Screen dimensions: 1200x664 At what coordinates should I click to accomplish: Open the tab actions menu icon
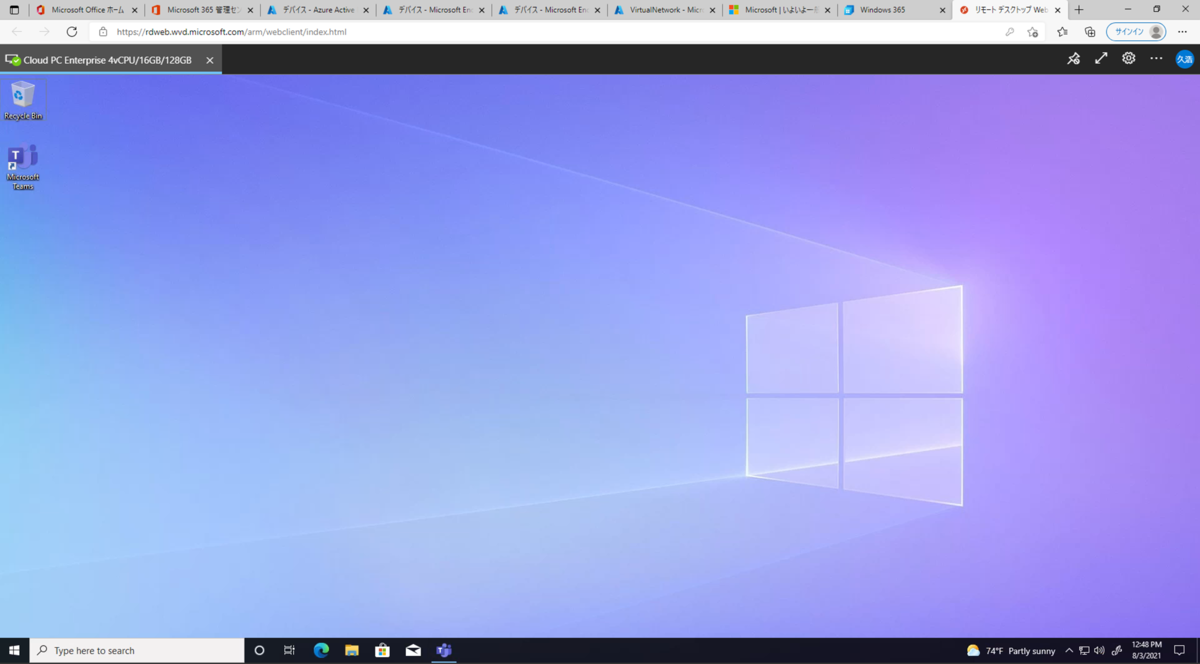[14, 10]
